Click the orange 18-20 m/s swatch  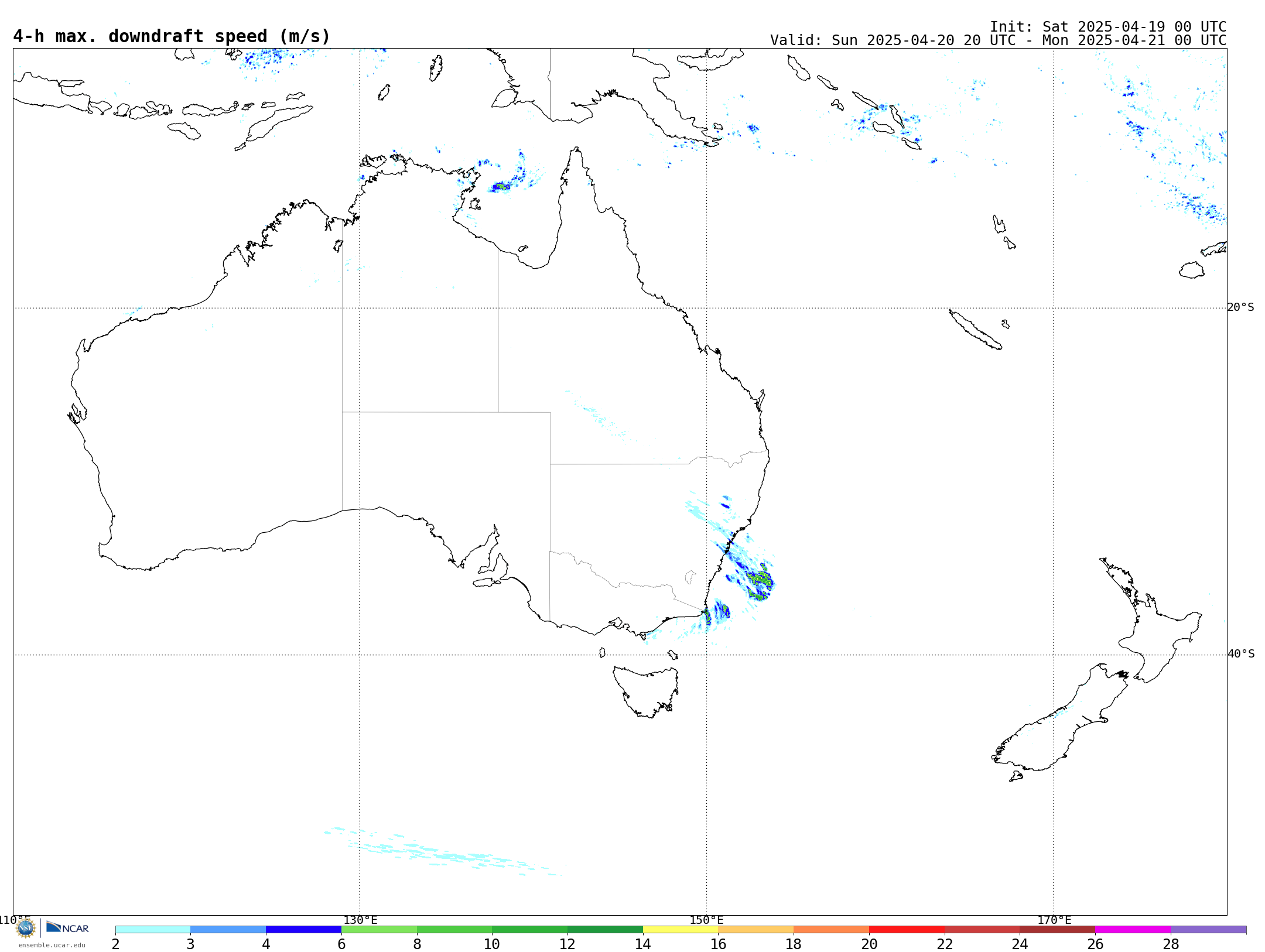[831, 930]
